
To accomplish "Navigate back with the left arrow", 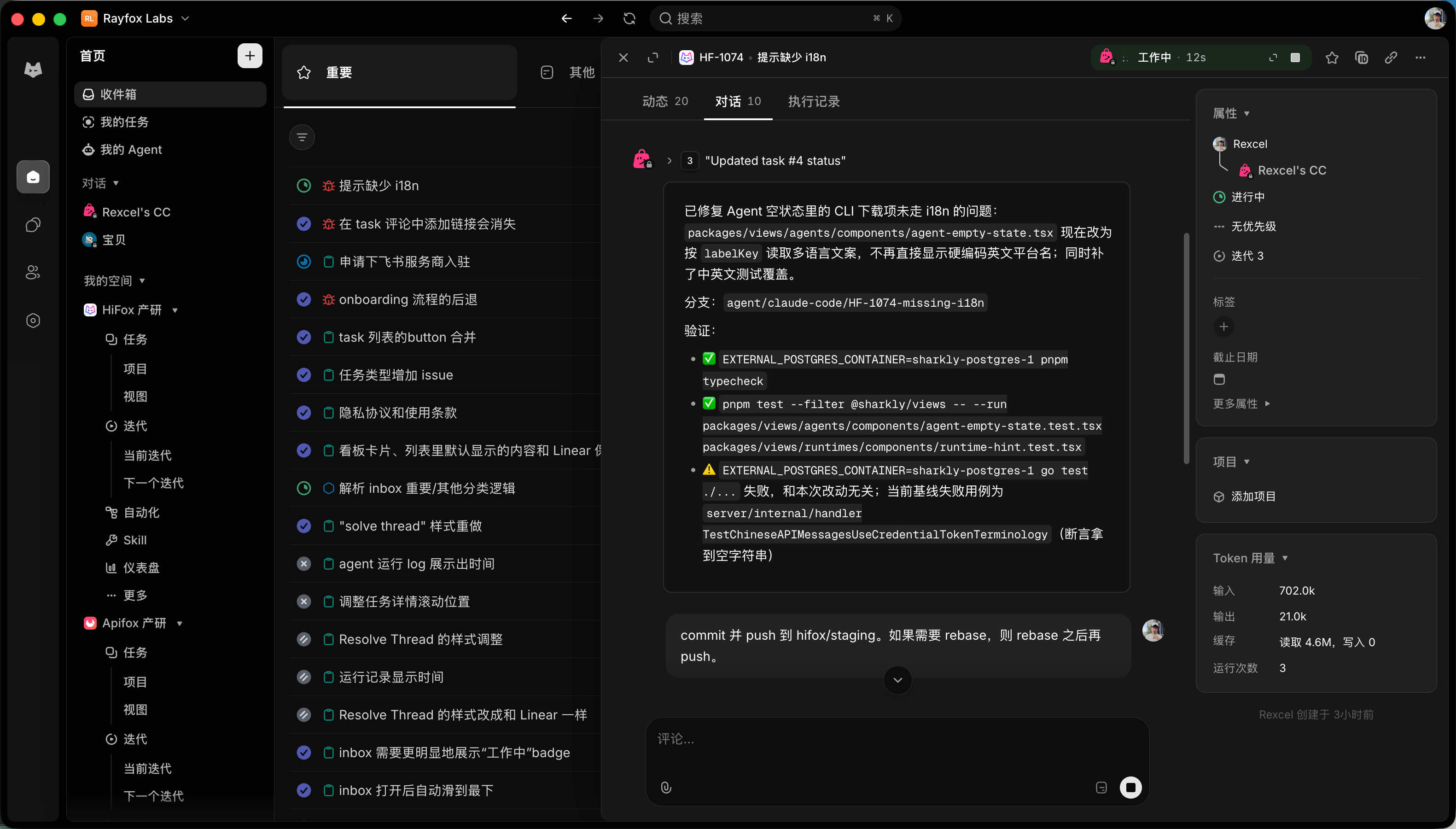I will point(566,19).
